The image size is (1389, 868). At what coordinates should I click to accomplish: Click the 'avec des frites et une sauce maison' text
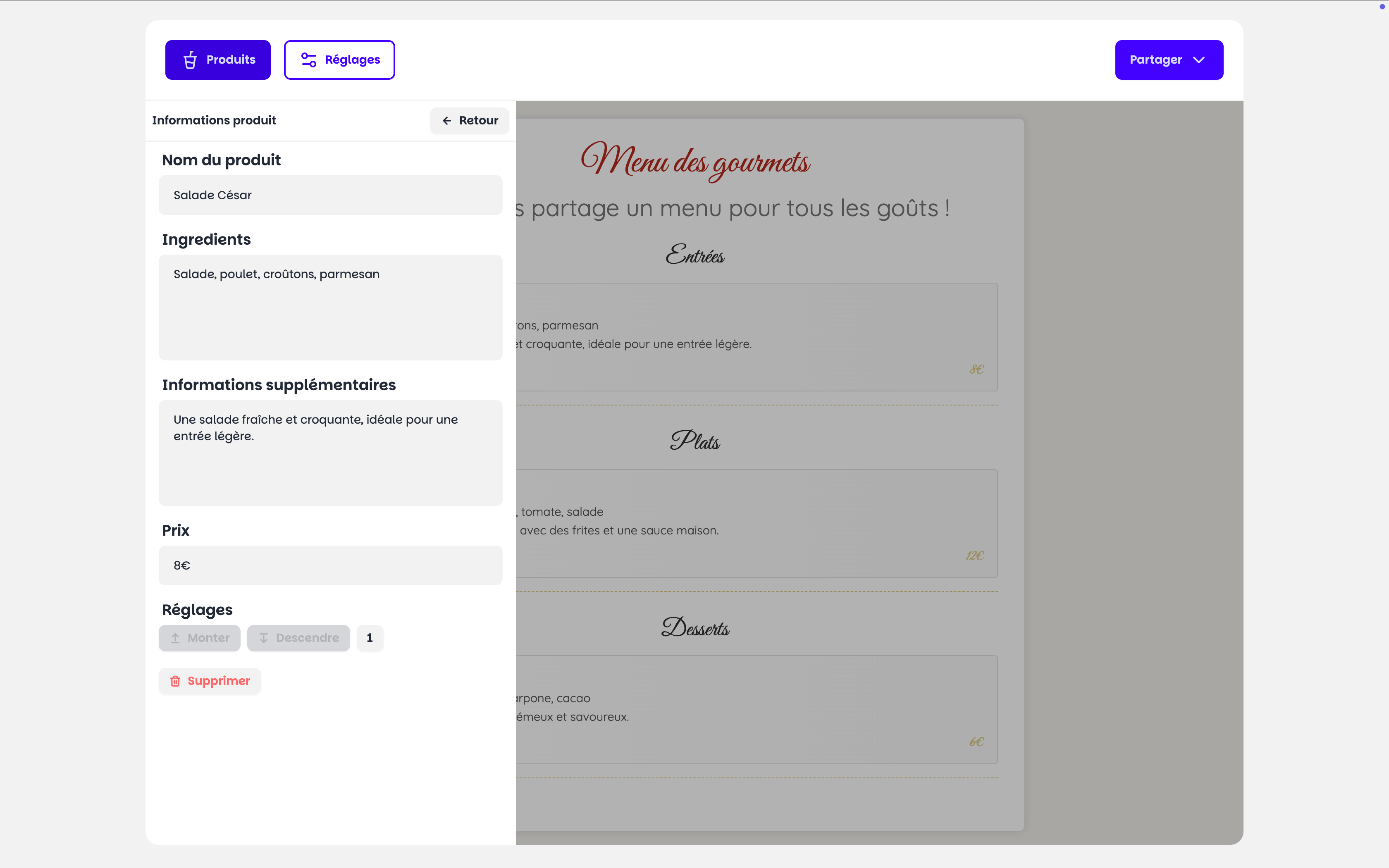[x=619, y=530]
